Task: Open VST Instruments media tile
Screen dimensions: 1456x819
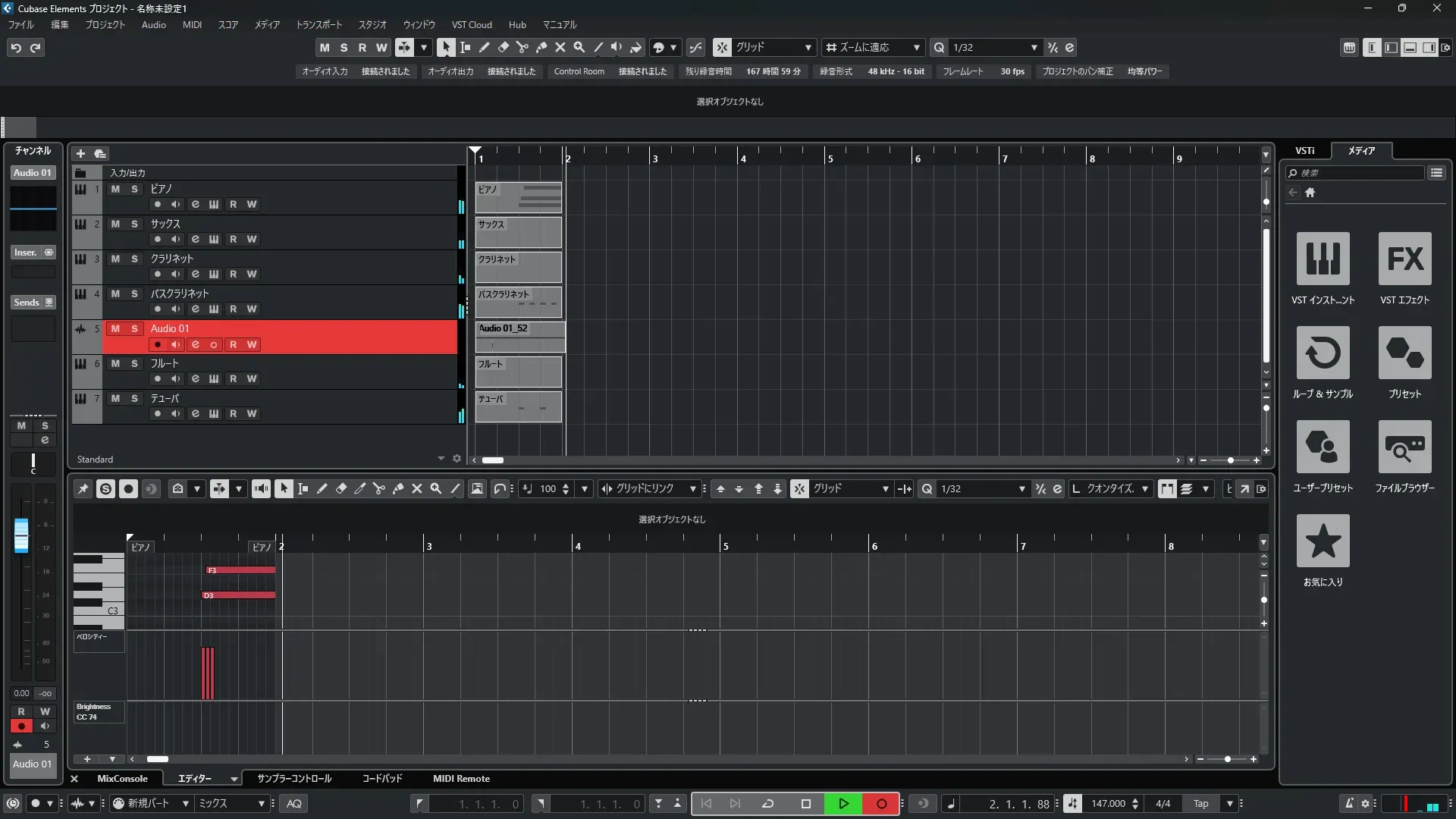Action: (x=1323, y=259)
